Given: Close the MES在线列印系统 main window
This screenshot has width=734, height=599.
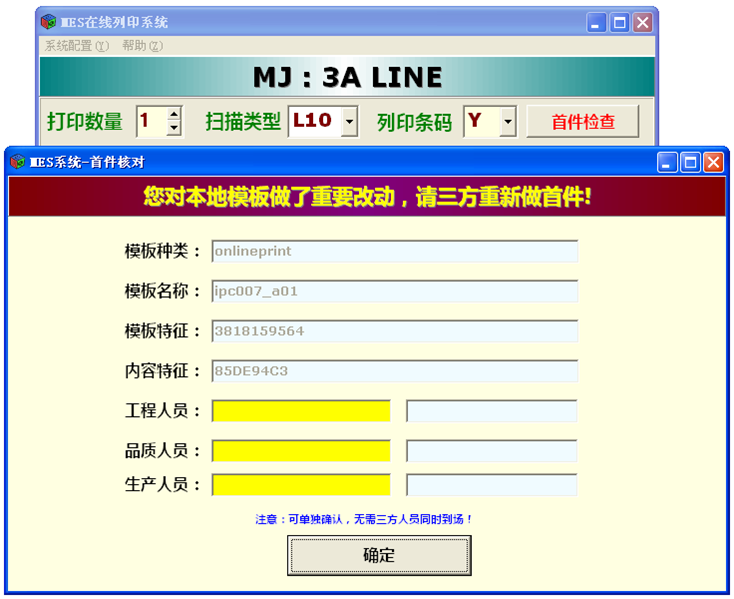Looking at the screenshot, I should click(x=643, y=22).
